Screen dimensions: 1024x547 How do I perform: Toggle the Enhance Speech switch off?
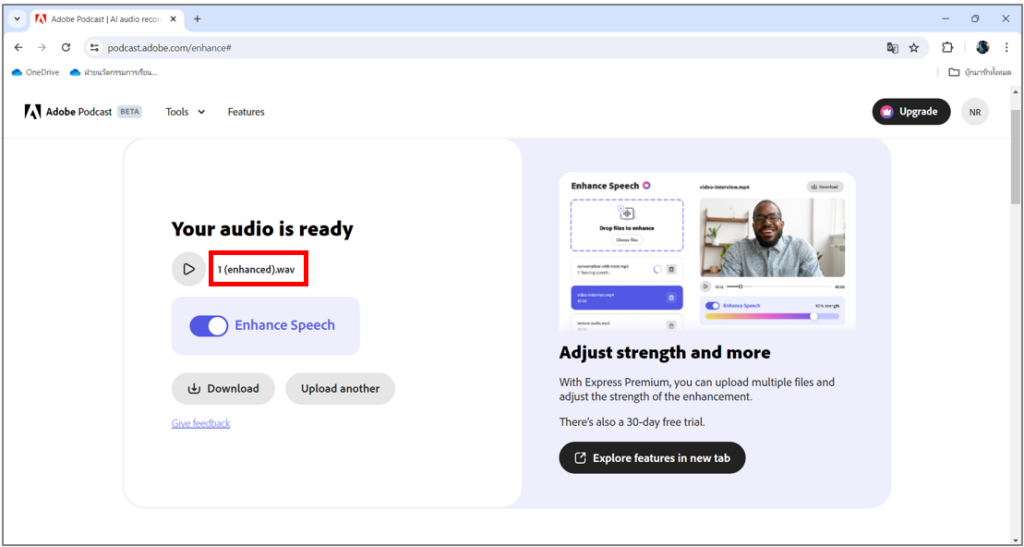point(209,326)
